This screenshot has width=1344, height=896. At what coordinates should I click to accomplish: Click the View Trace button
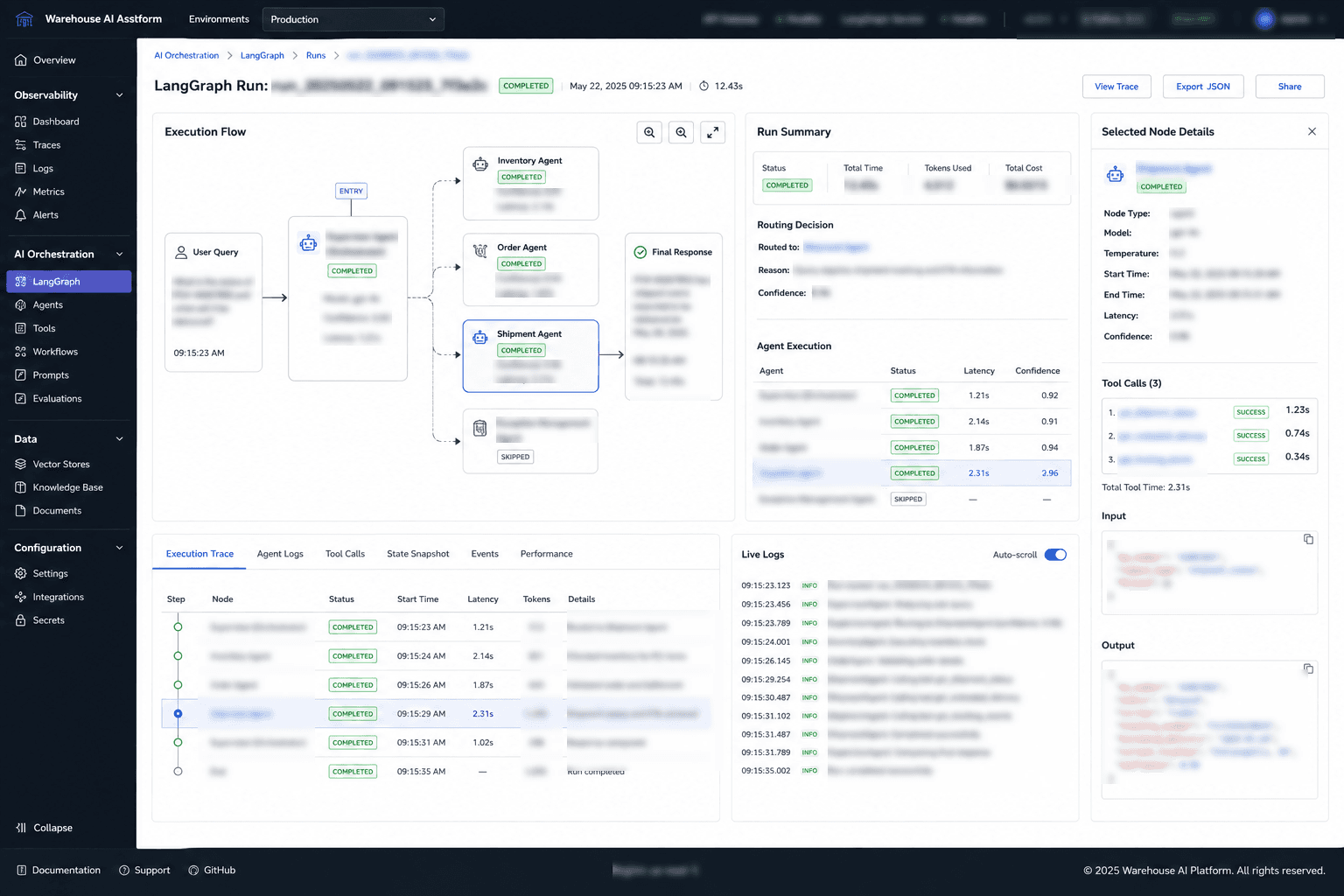[1116, 87]
